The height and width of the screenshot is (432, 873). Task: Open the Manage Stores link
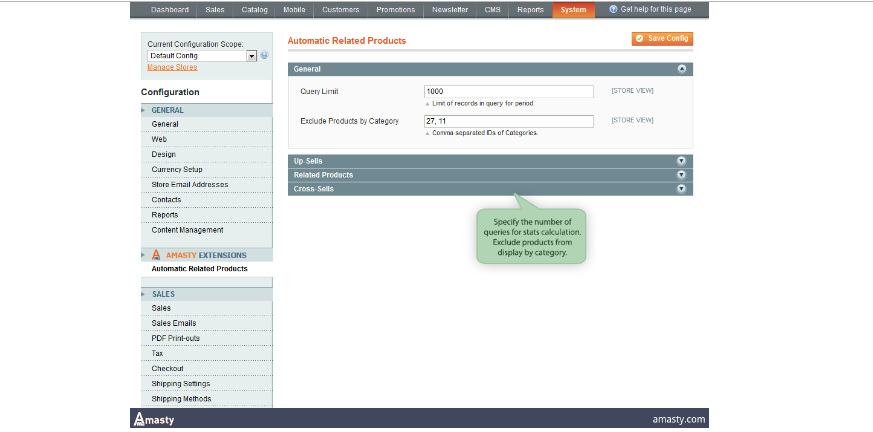pos(172,67)
